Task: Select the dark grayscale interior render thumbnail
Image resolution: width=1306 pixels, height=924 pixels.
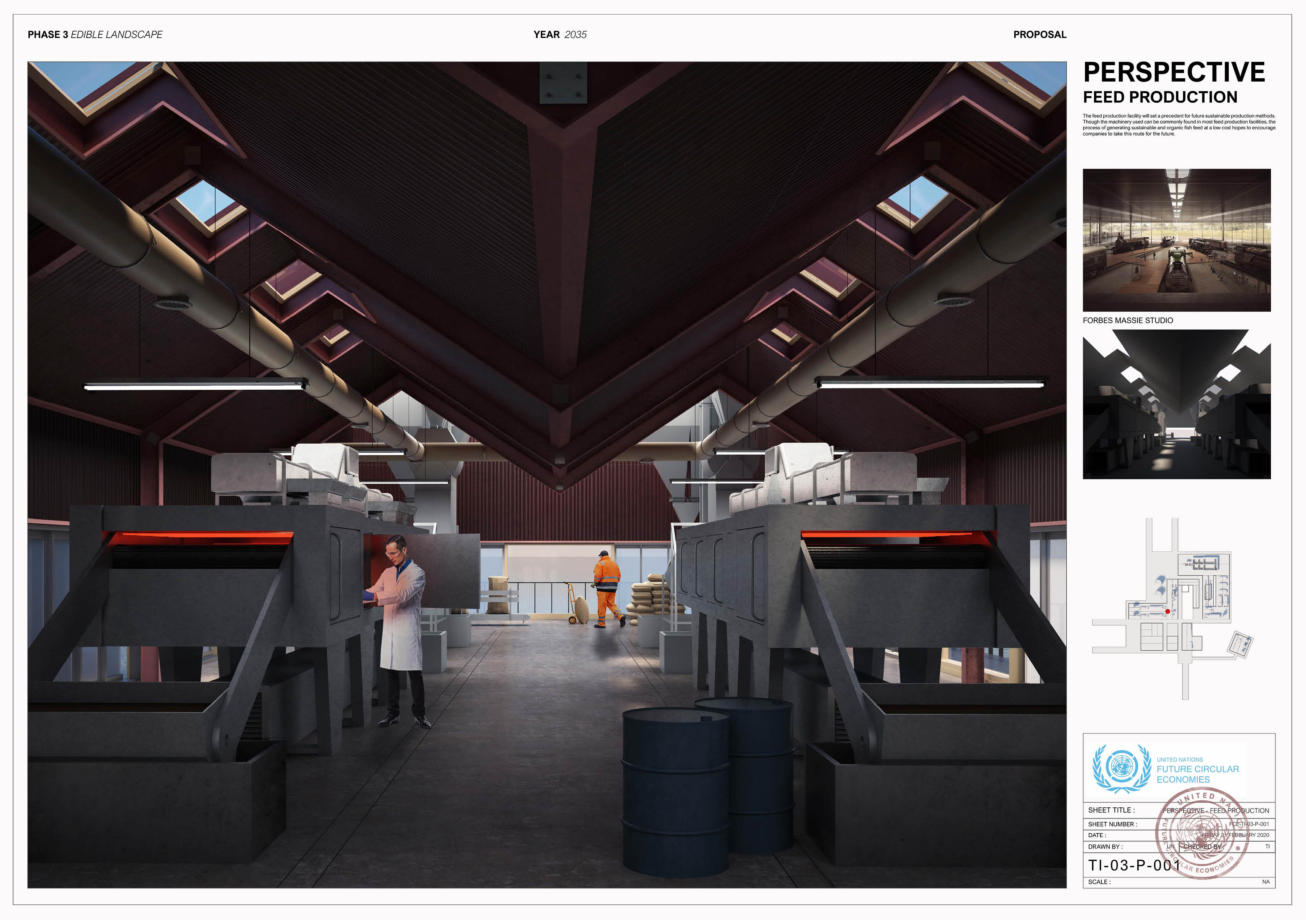Action: click(x=1176, y=405)
